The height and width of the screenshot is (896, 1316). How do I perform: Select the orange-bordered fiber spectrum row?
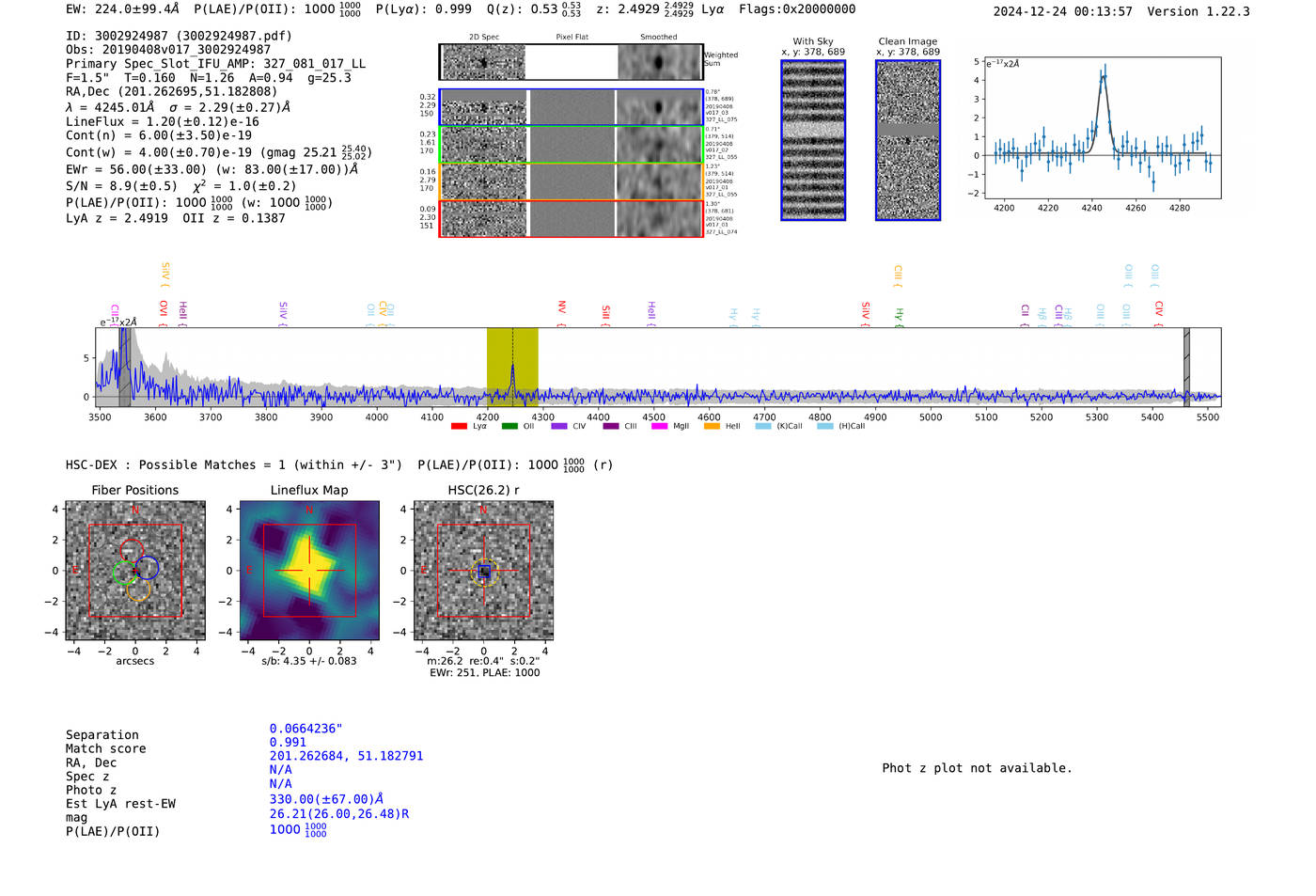[571, 181]
